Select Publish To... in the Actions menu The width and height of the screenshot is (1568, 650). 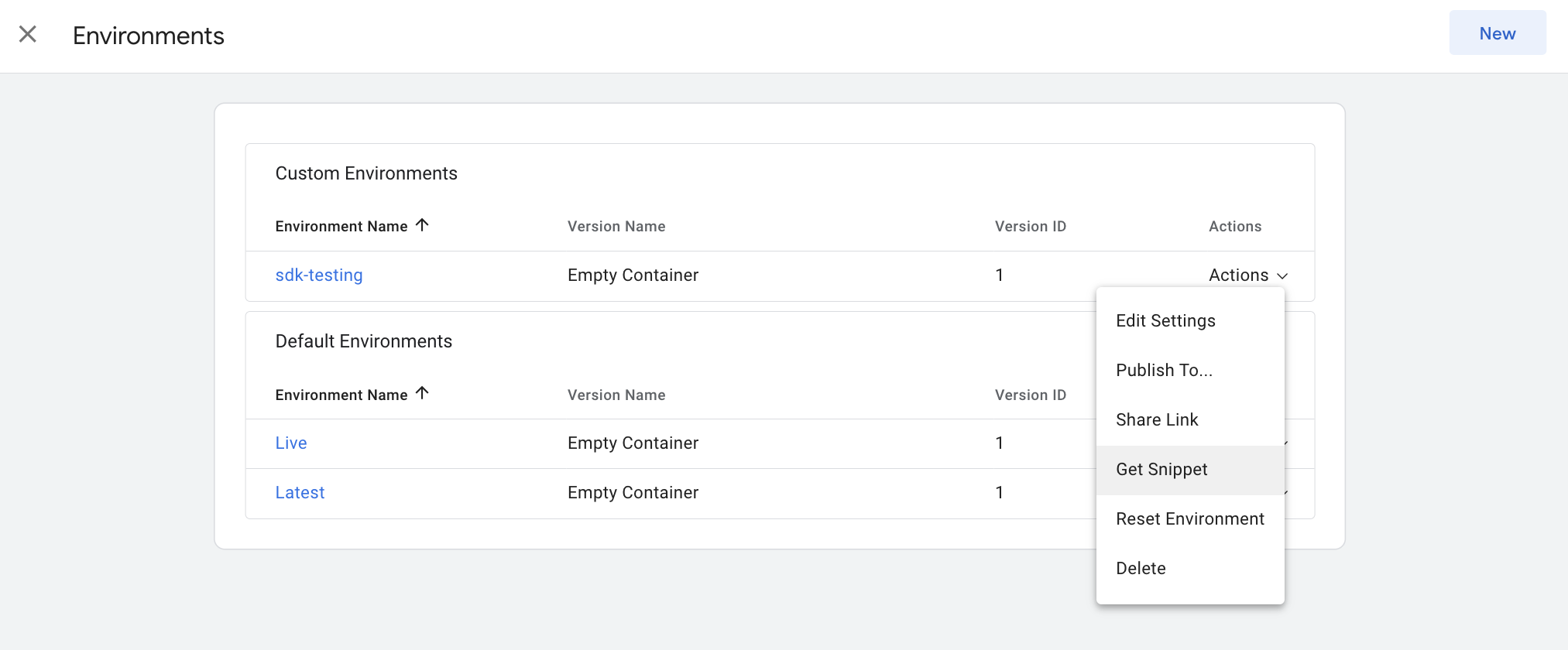tap(1190, 371)
